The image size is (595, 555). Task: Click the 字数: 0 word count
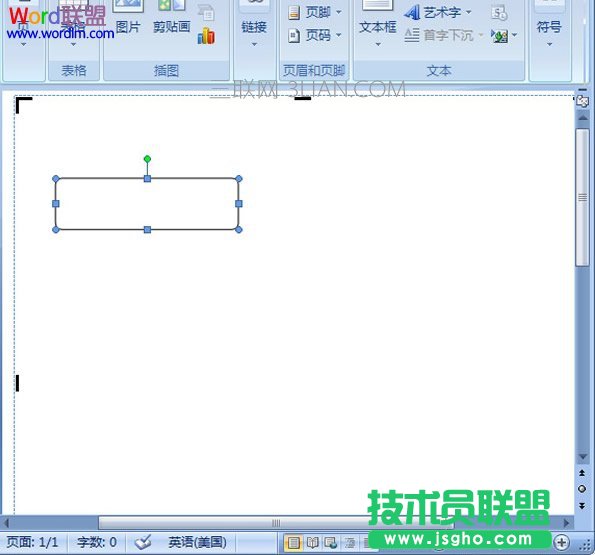tap(97, 542)
